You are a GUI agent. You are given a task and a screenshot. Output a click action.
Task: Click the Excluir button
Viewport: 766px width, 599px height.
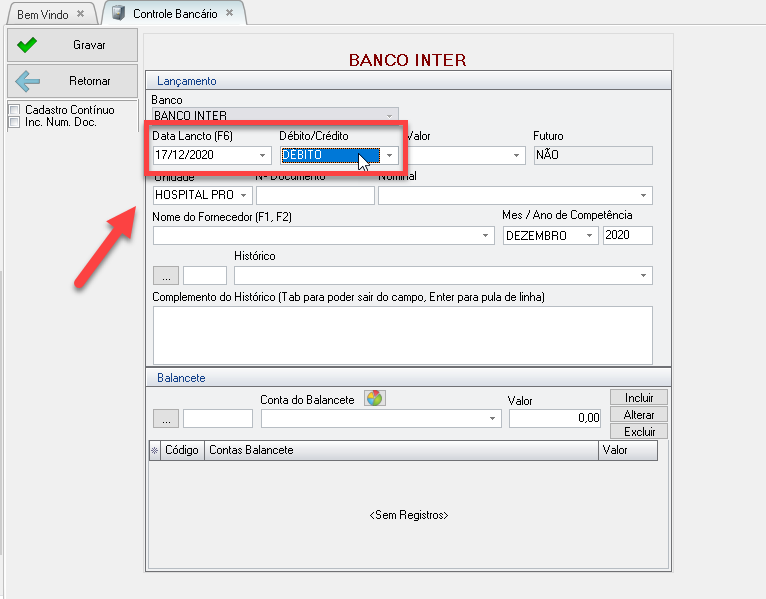point(638,431)
